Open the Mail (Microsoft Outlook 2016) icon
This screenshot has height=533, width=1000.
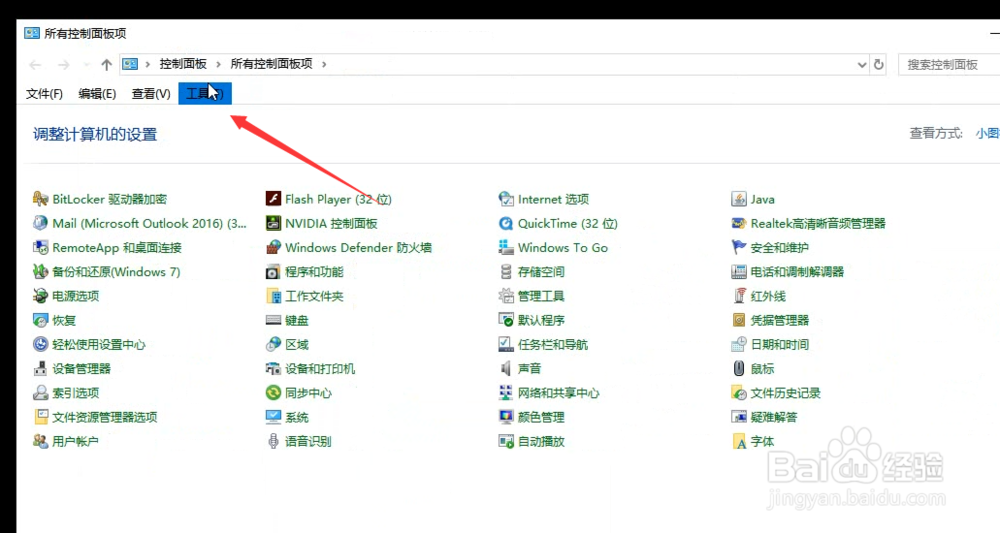(x=40, y=223)
